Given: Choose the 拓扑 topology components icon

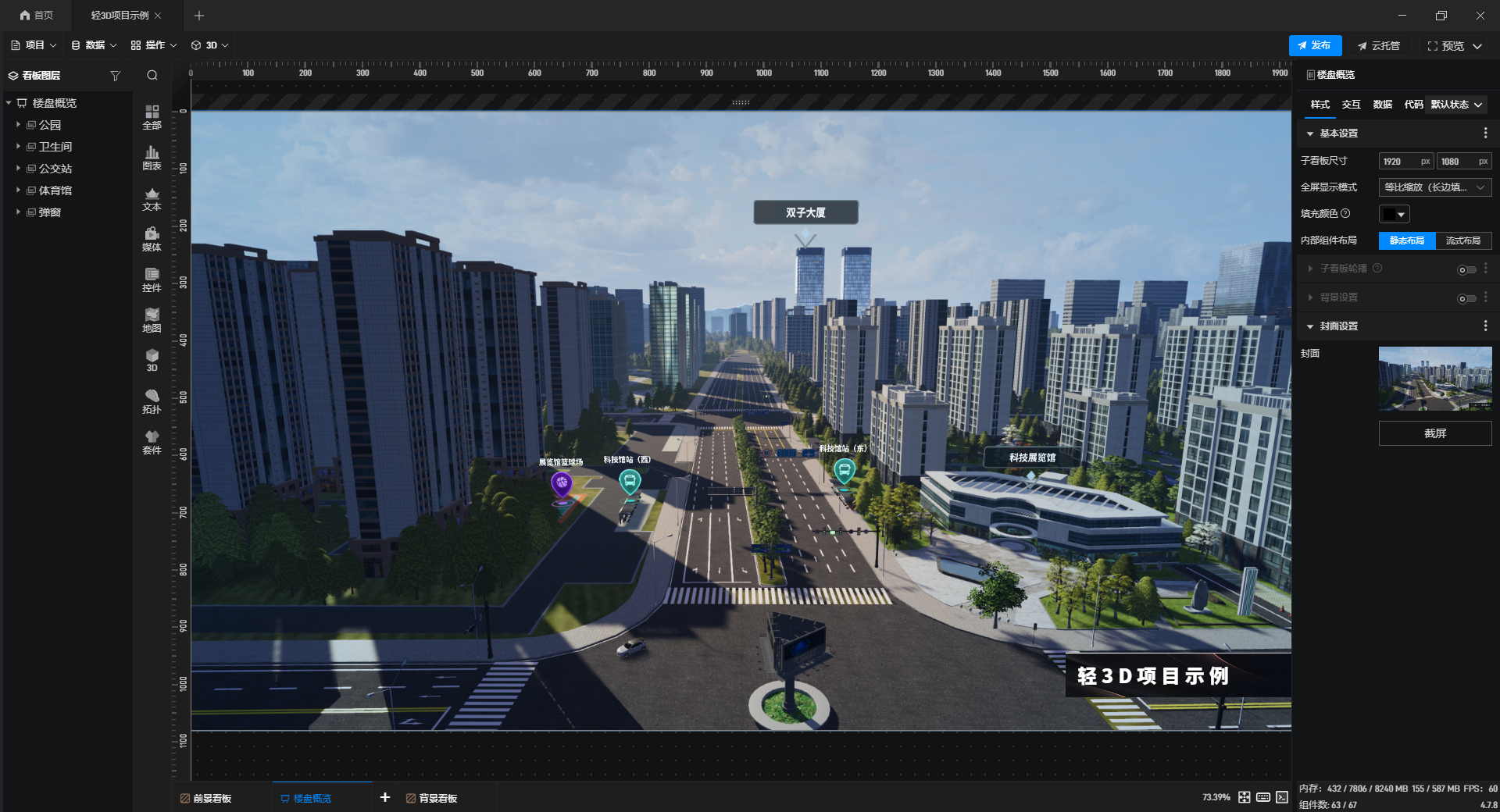Looking at the screenshot, I should click(x=152, y=401).
